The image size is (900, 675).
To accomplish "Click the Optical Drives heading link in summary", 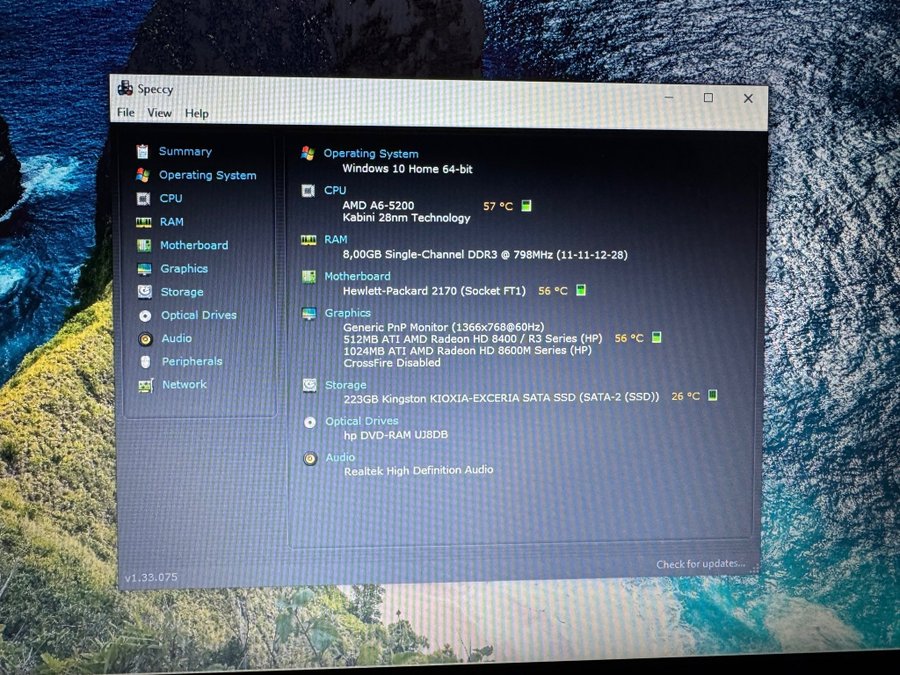I will point(362,421).
